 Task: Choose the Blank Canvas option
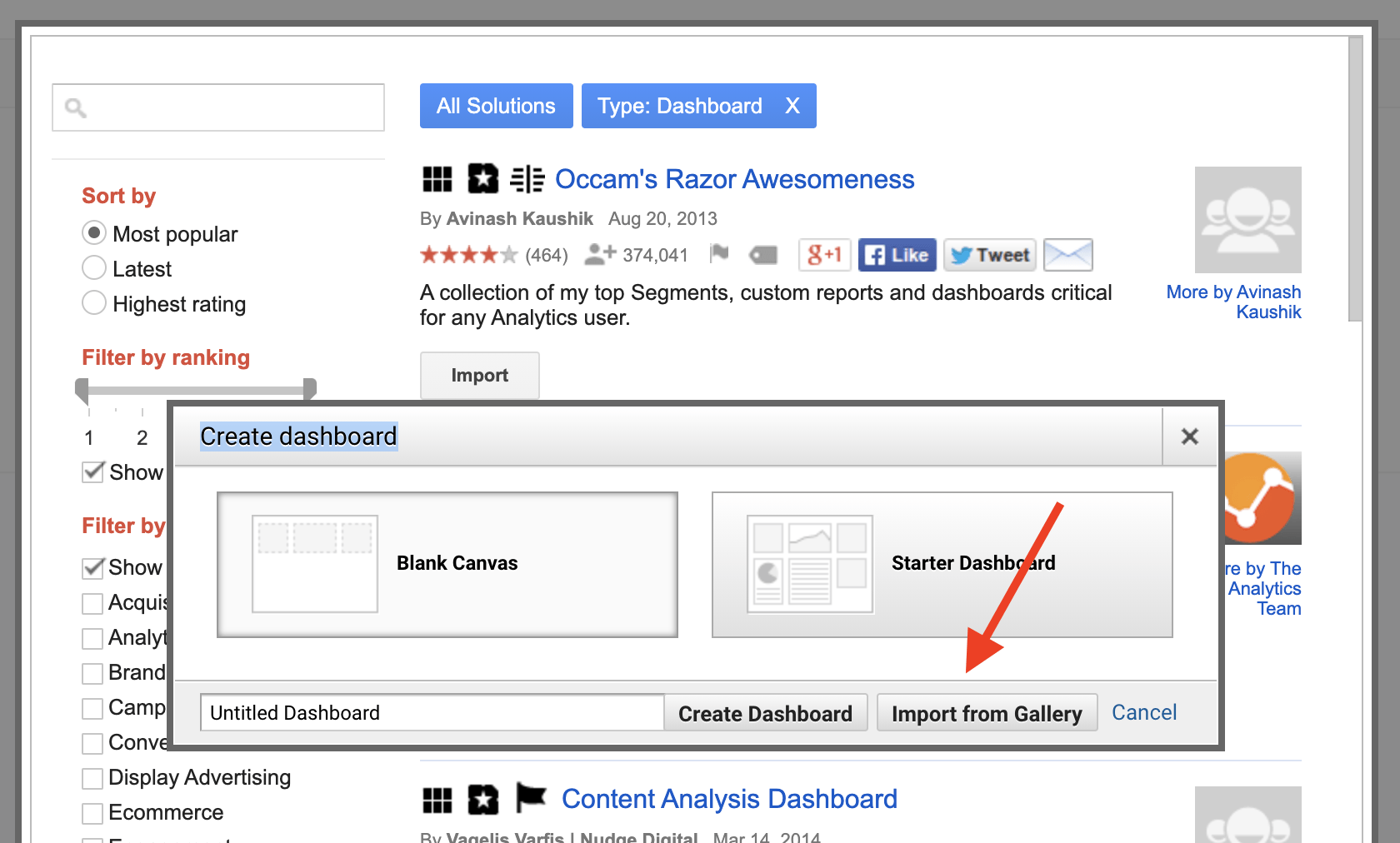[x=447, y=565]
